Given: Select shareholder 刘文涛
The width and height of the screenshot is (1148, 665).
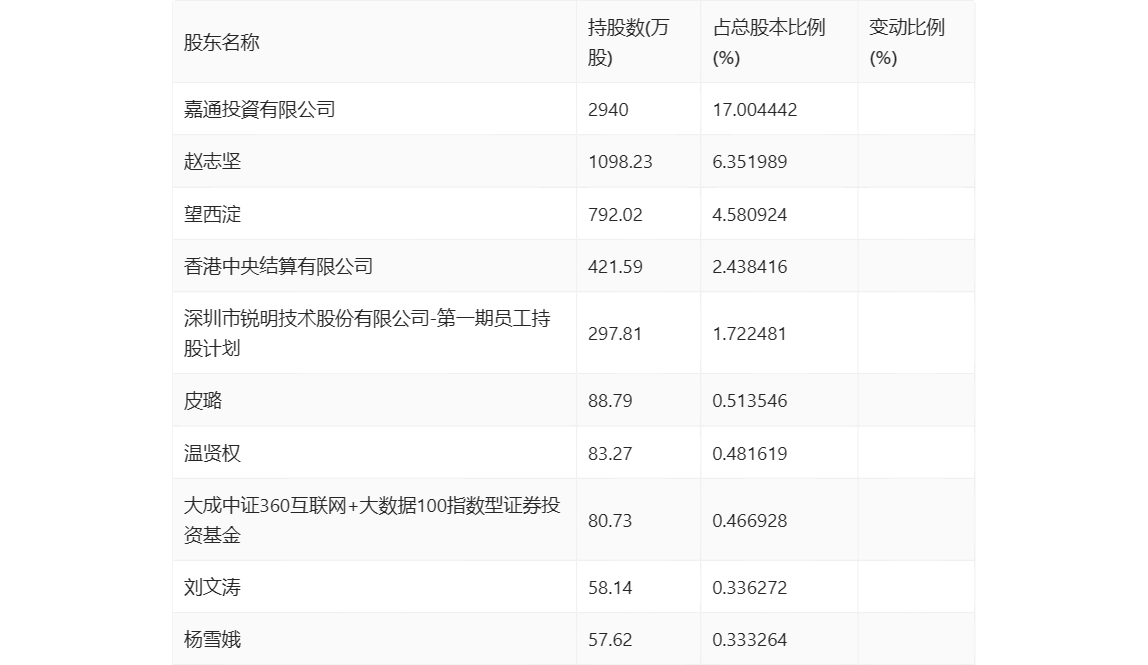Looking at the screenshot, I should pos(212,587).
